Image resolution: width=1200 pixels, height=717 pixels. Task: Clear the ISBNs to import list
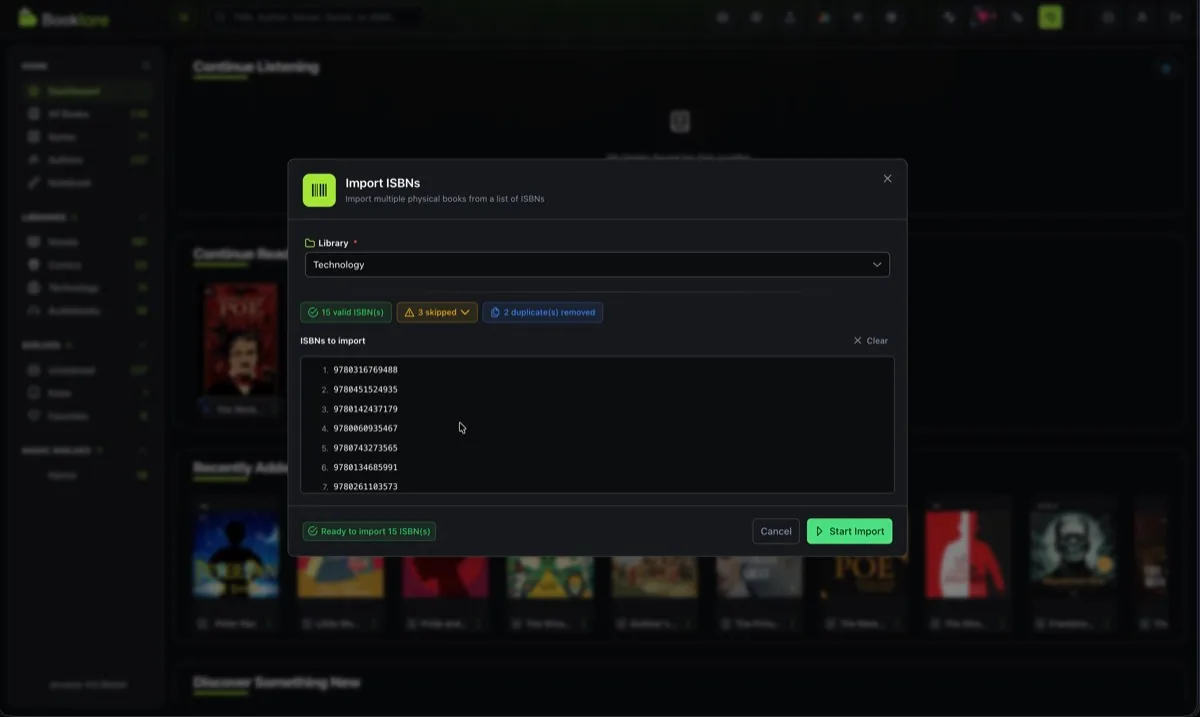coord(870,341)
